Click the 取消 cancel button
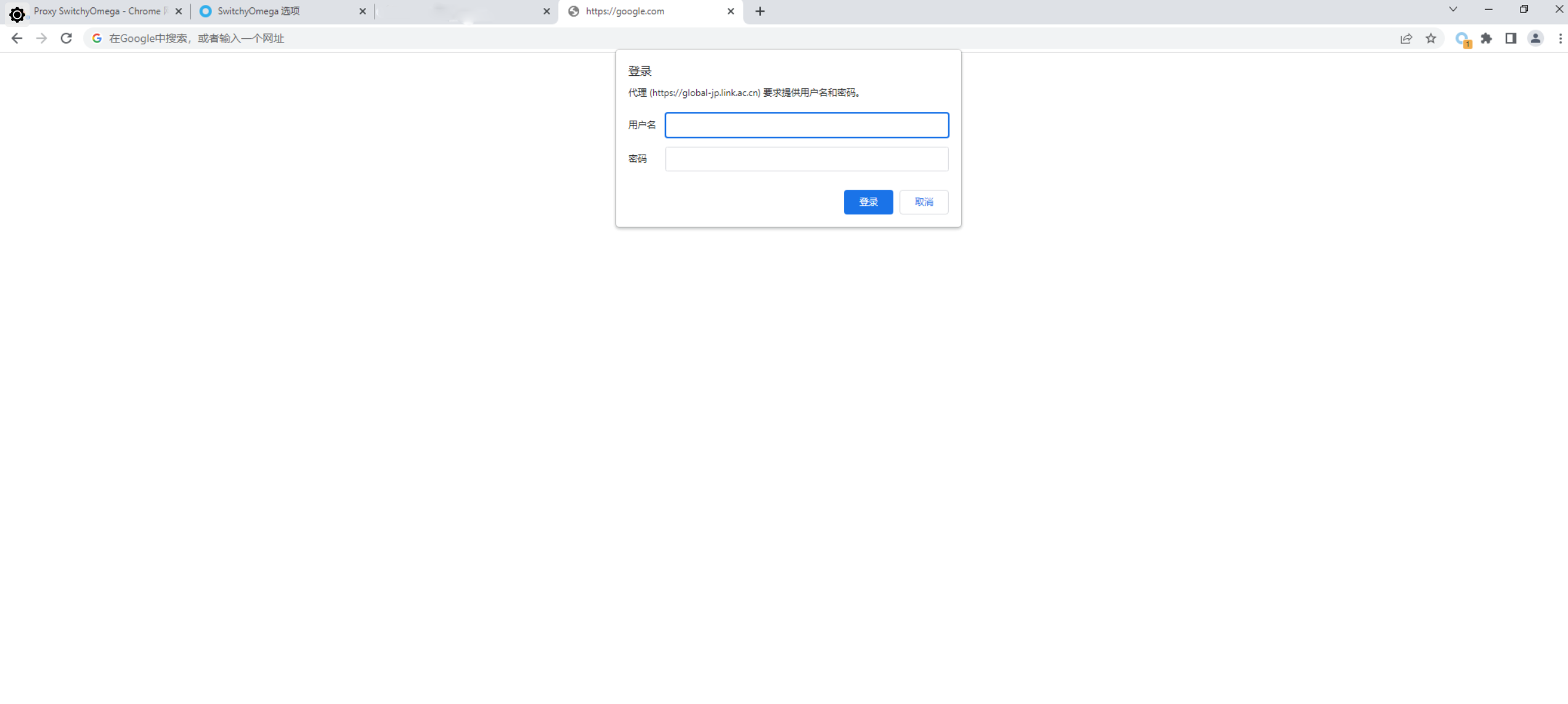Image resolution: width=1568 pixels, height=704 pixels. click(924, 202)
